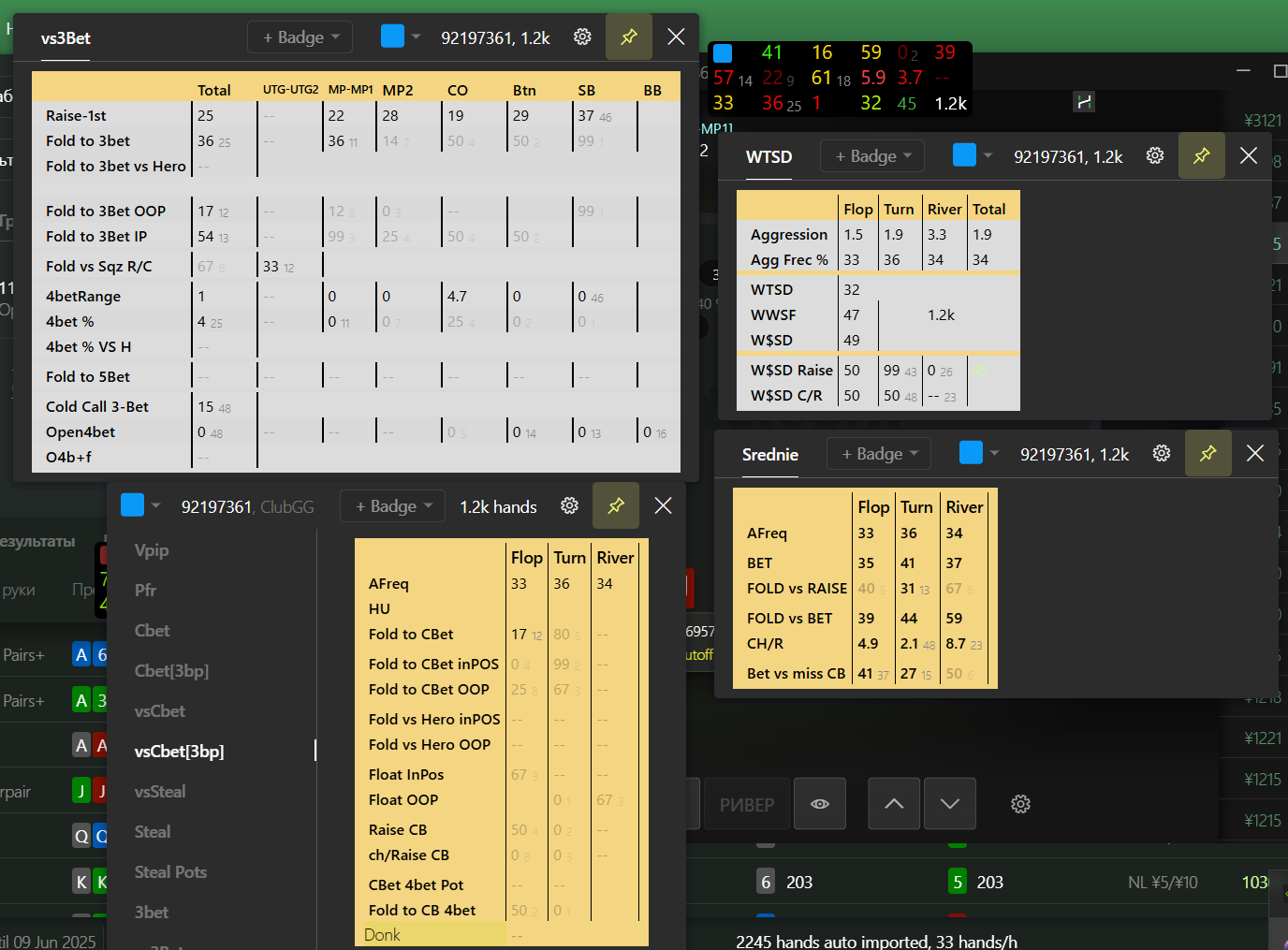
Task: Open Badge dropdown in ClubGG player popup
Action: pyautogui.click(x=393, y=506)
